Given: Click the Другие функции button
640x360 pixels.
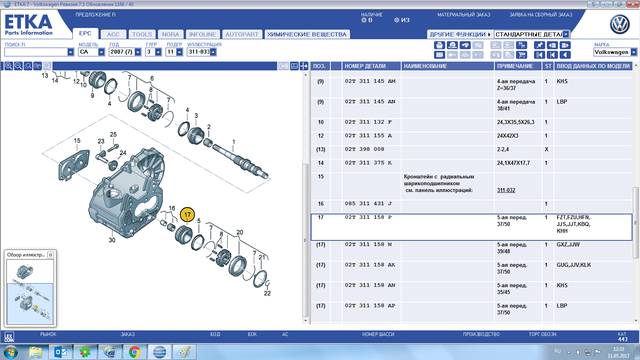Looking at the screenshot, I should point(460,34).
